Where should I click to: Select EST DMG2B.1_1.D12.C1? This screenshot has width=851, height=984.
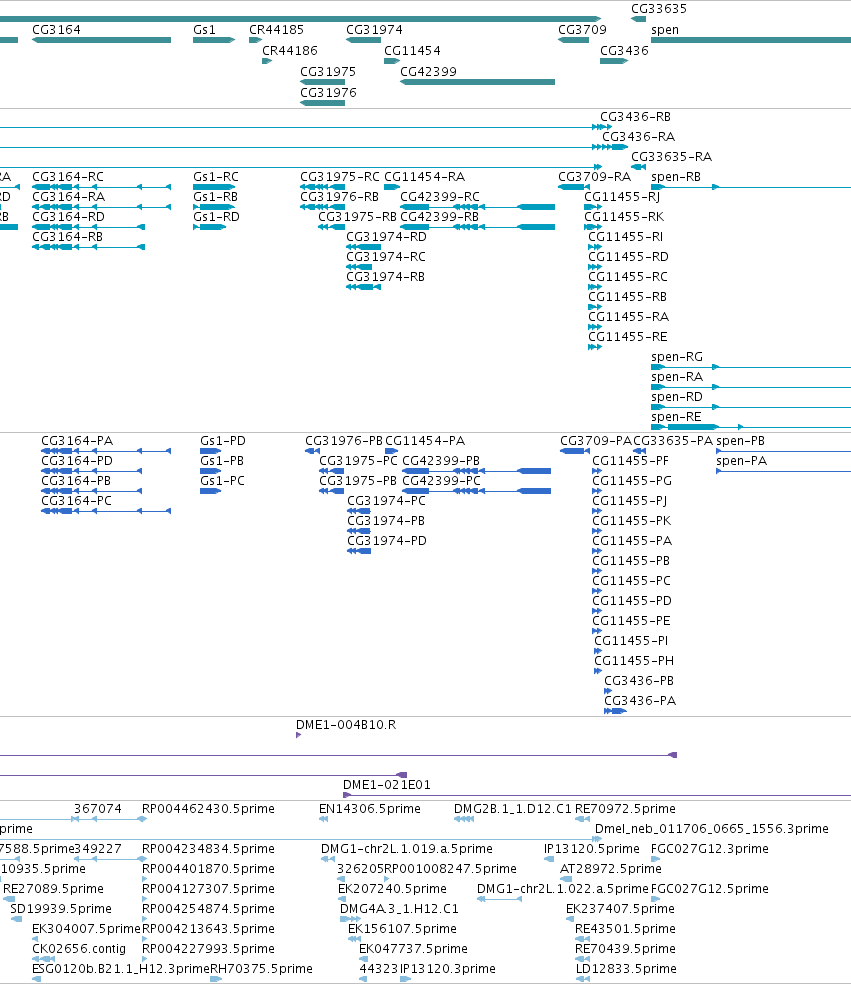tap(513, 809)
